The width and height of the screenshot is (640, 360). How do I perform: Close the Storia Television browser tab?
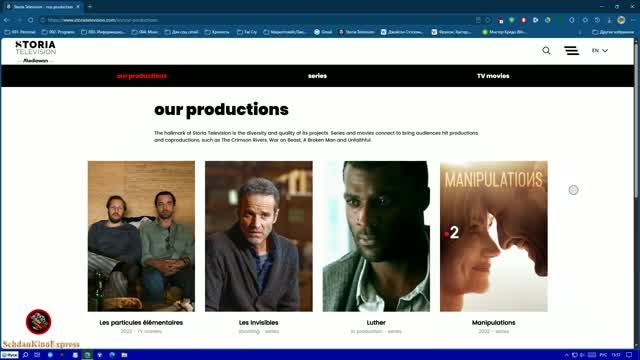click(78, 7)
